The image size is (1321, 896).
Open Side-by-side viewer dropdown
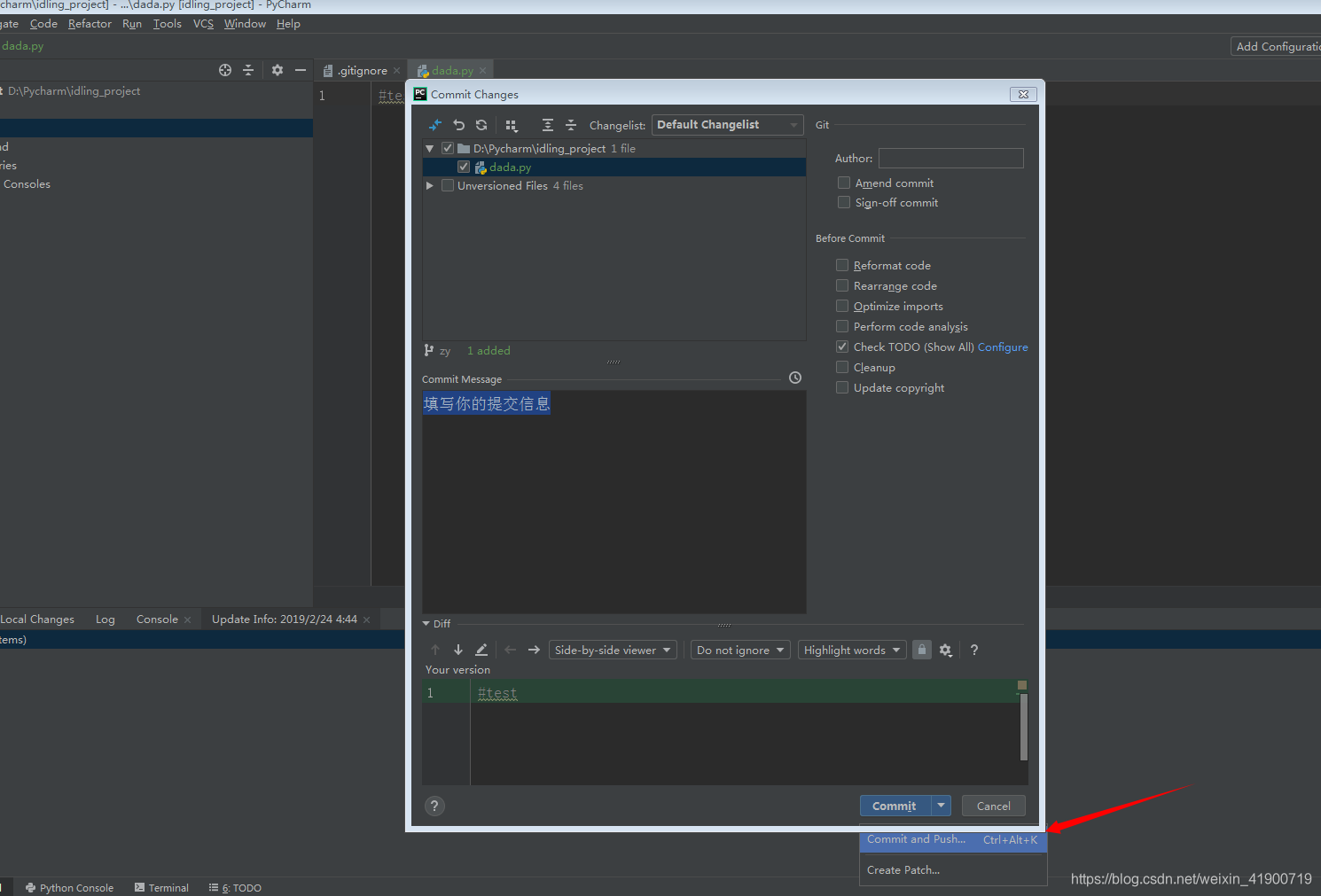click(613, 650)
